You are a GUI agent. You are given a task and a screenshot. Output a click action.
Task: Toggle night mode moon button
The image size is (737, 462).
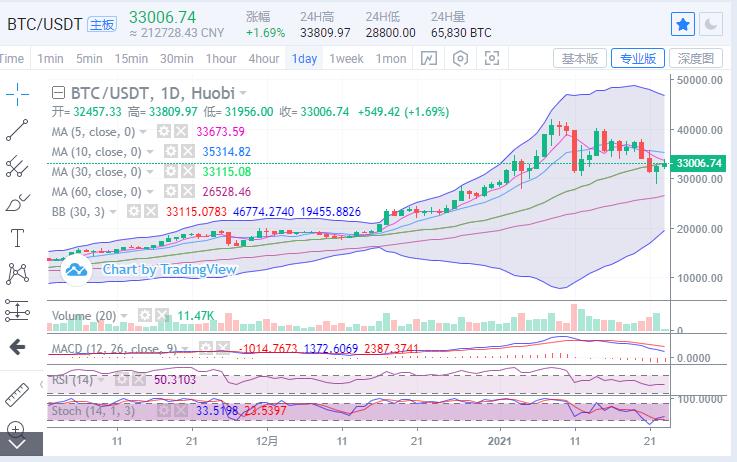711,24
